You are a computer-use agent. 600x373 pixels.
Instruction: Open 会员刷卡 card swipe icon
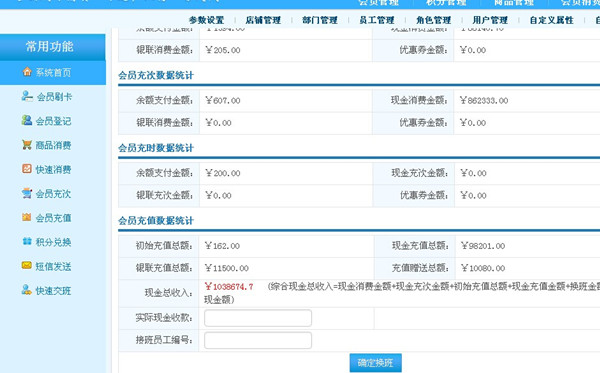tap(27, 96)
